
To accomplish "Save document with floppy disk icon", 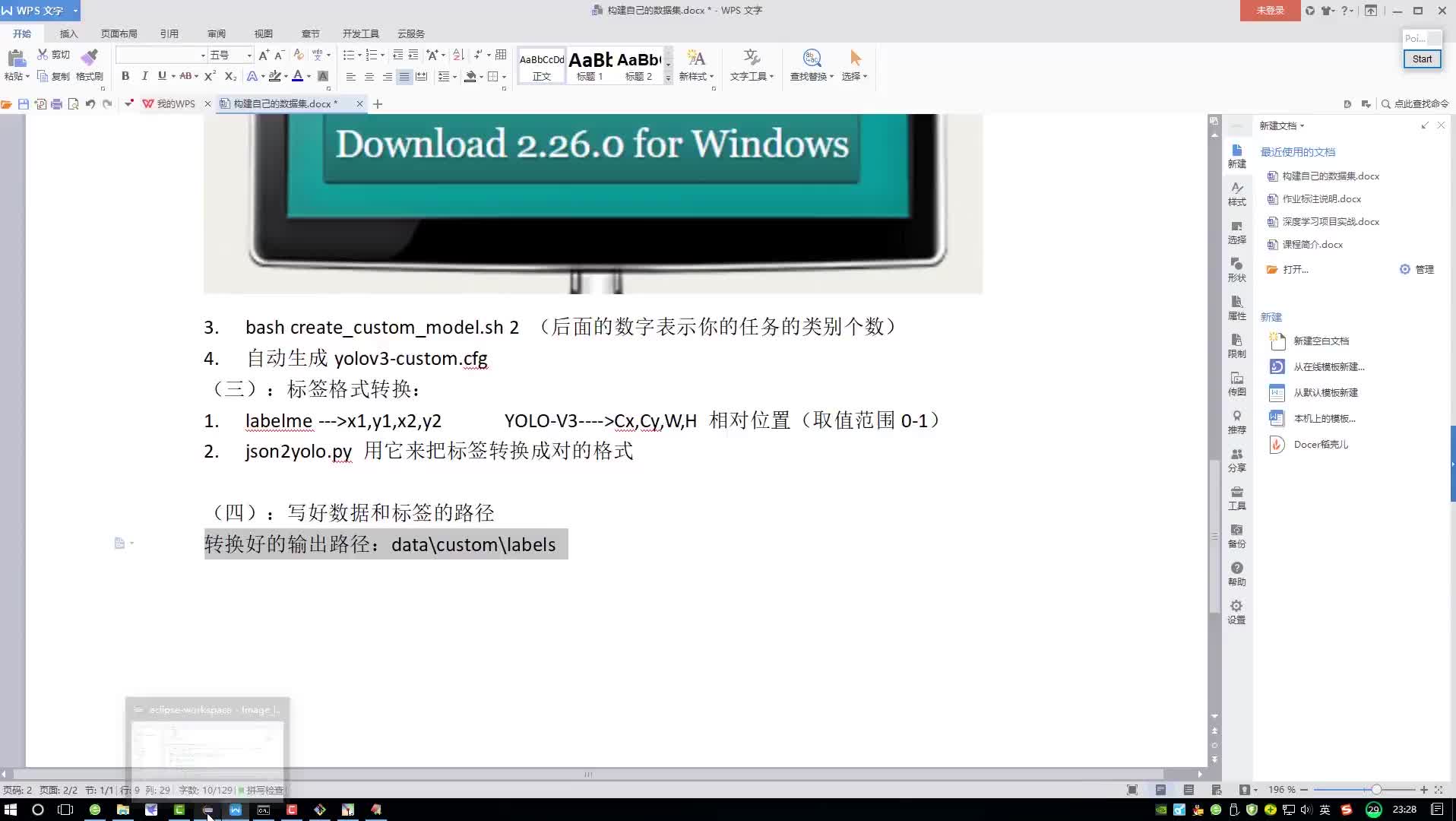I will pos(24,104).
